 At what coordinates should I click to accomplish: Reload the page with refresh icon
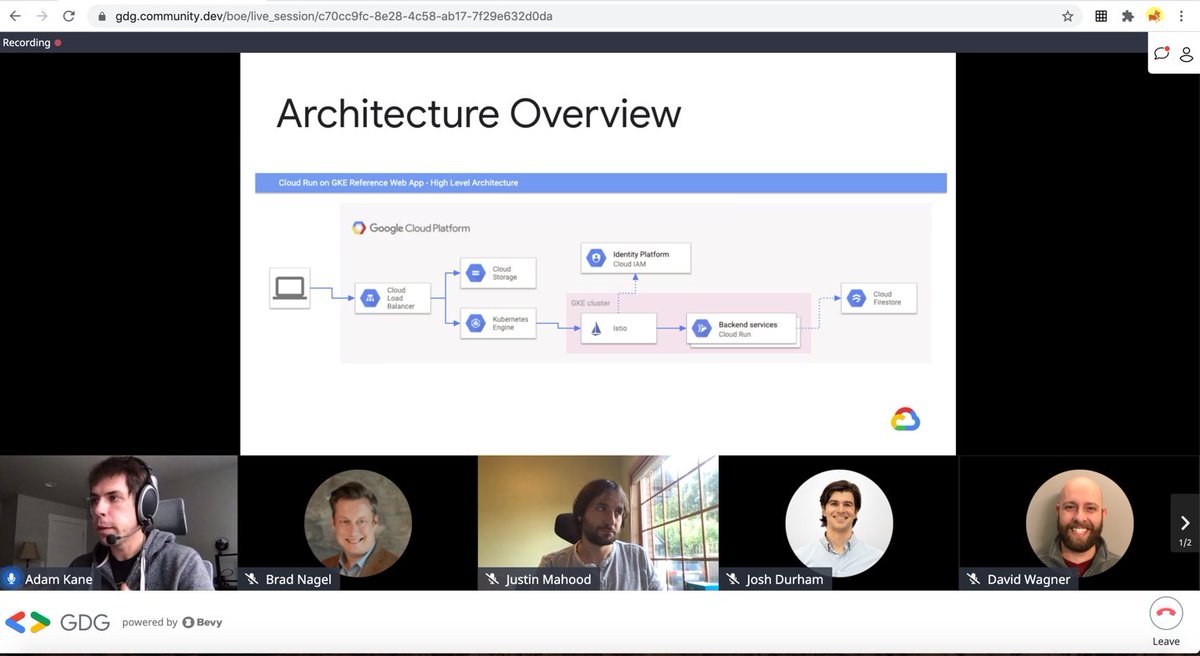tap(68, 16)
